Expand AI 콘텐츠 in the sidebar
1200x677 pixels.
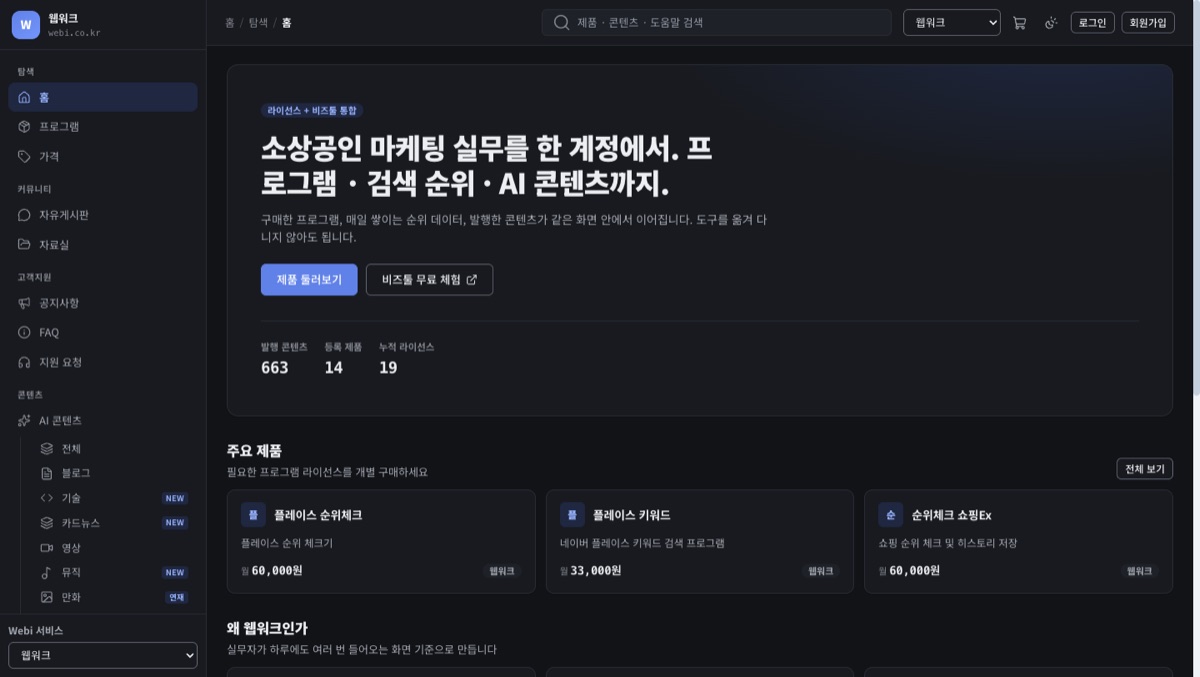click(103, 421)
